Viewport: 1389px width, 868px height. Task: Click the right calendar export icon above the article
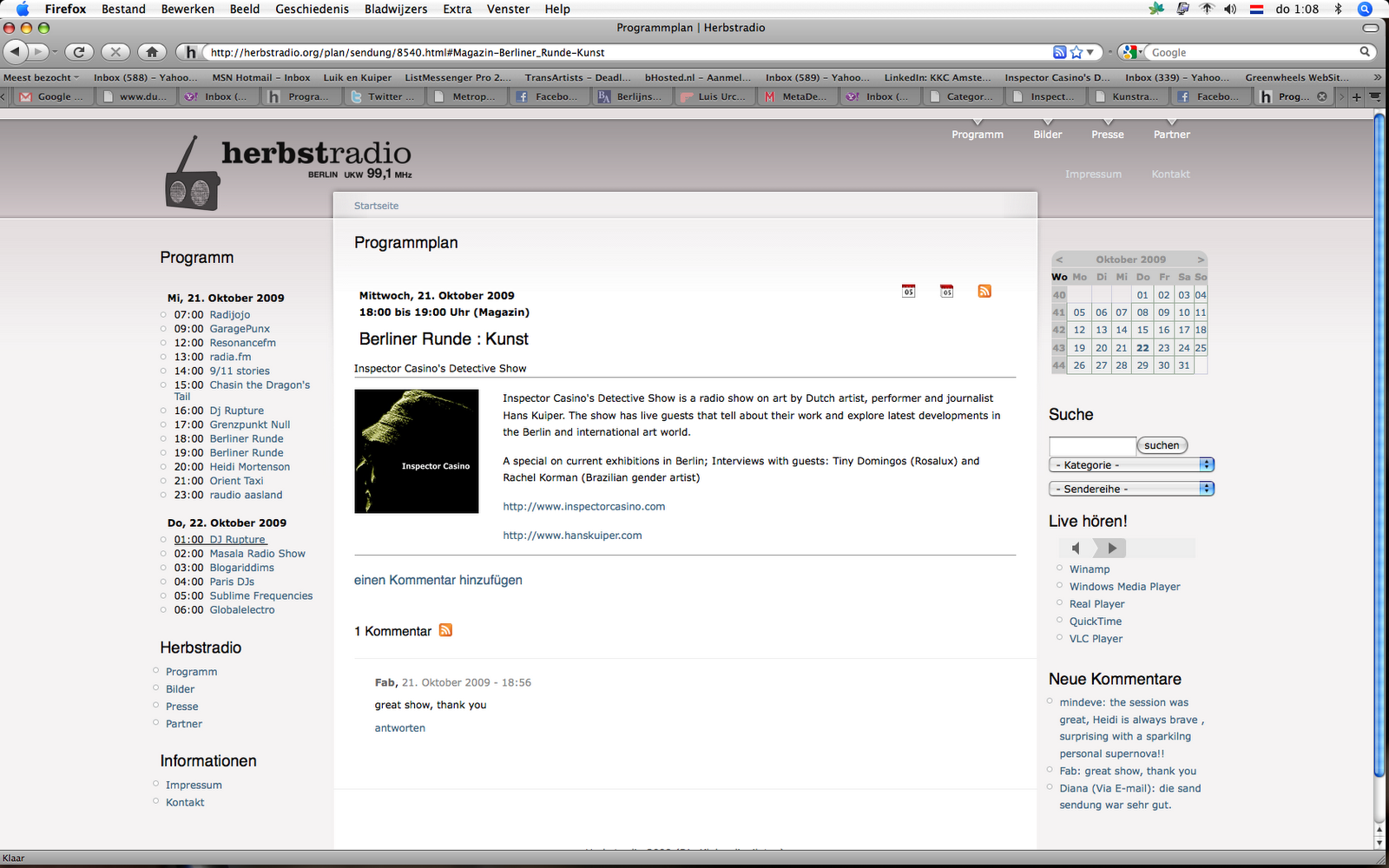946,291
